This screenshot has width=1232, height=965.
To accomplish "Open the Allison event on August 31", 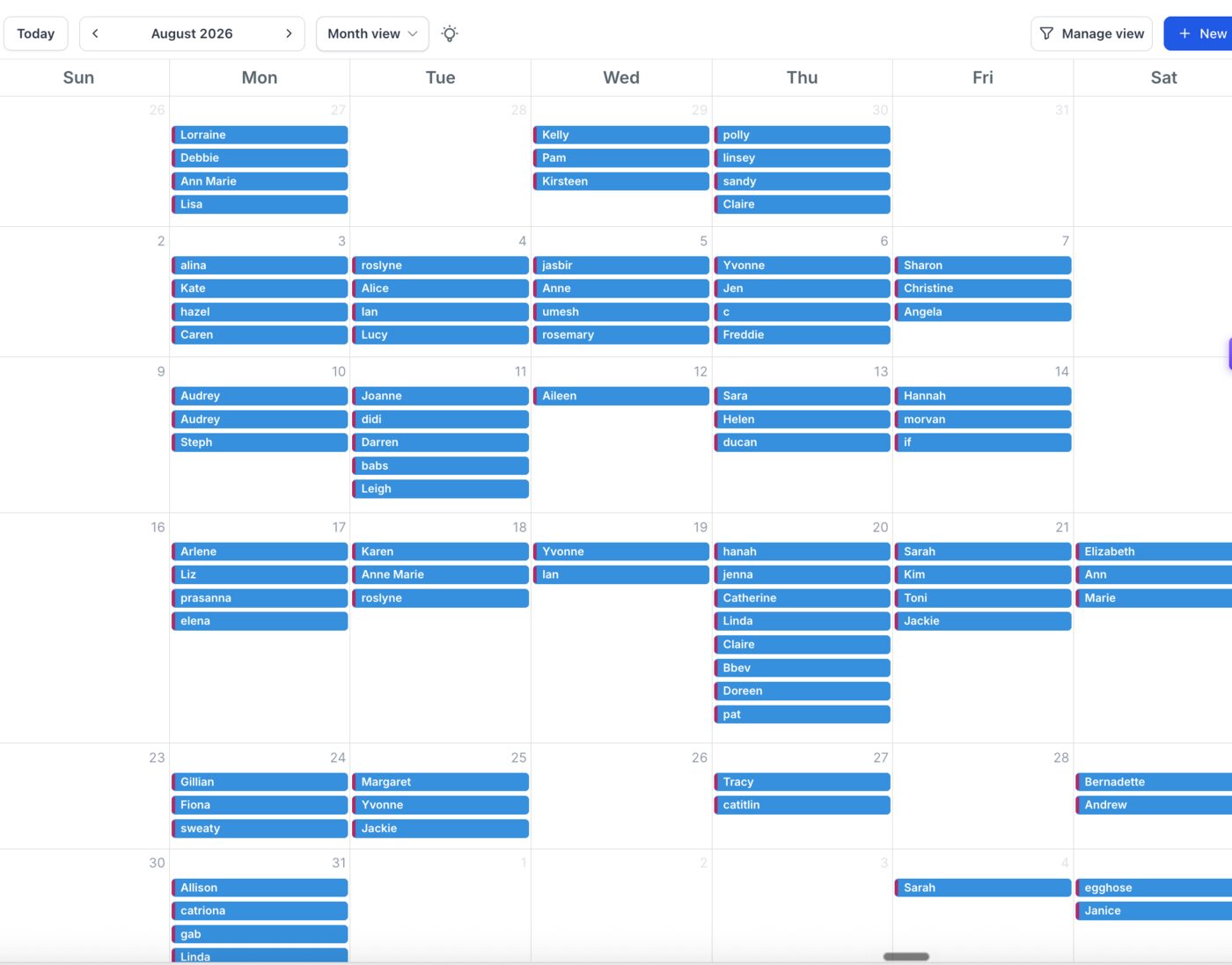I will (x=260, y=888).
